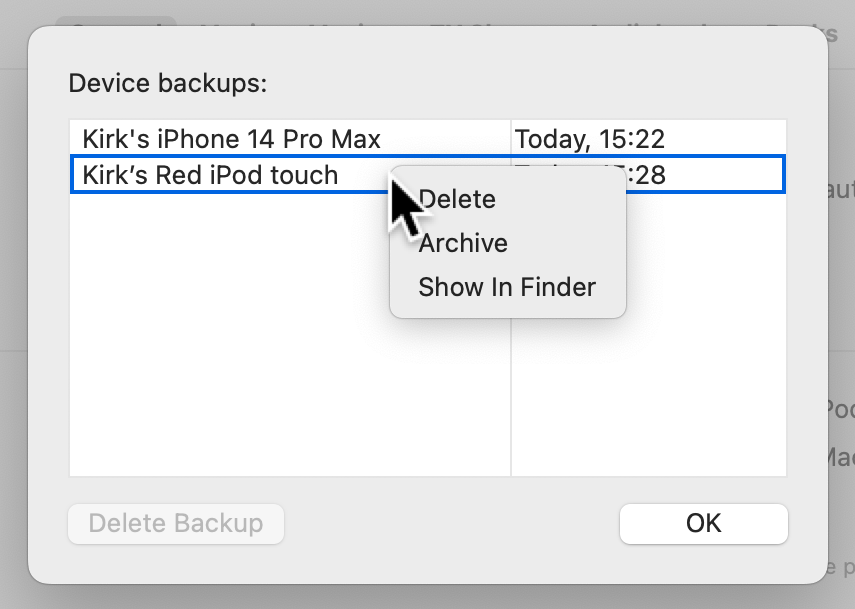Choose Delete from the context menu
The image size is (855, 609).
click(x=458, y=199)
